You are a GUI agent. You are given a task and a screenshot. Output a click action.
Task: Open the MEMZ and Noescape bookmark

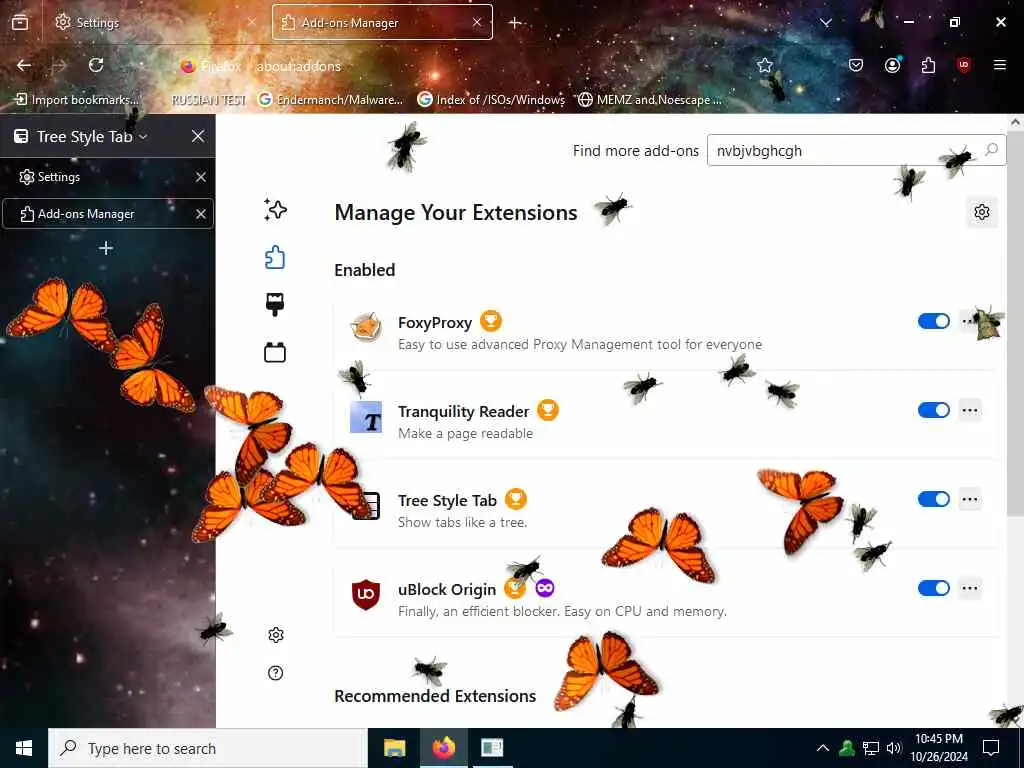tap(649, 99)
